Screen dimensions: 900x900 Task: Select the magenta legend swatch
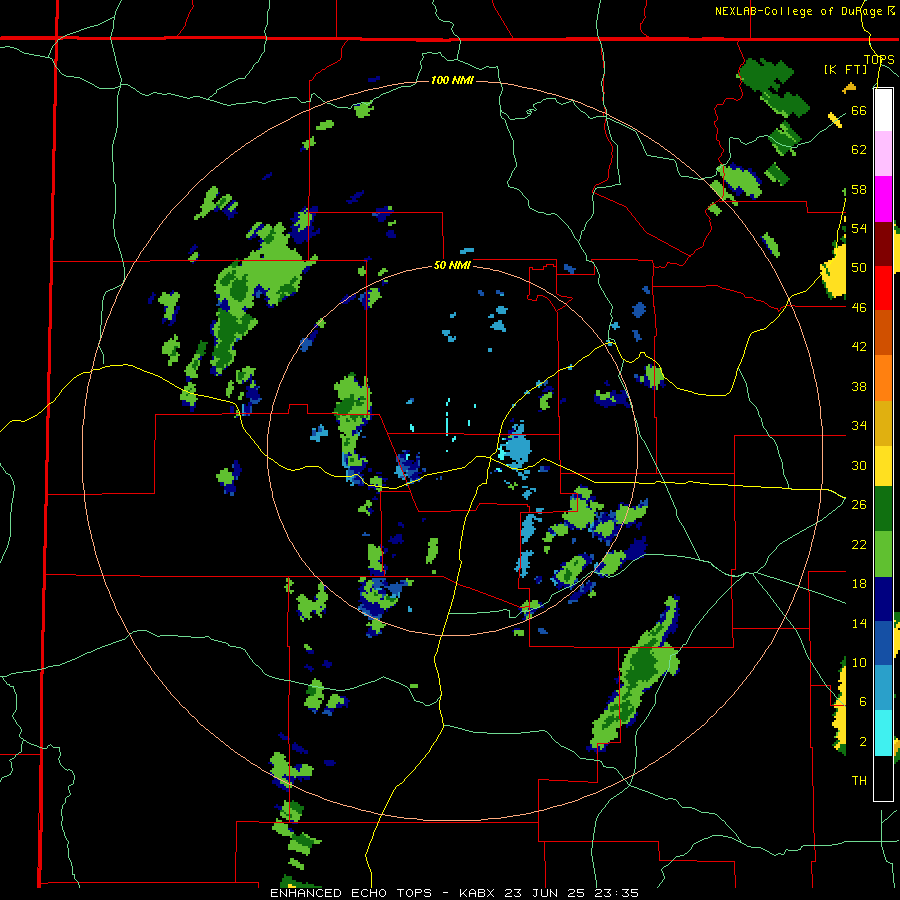[x=883, y=199]
